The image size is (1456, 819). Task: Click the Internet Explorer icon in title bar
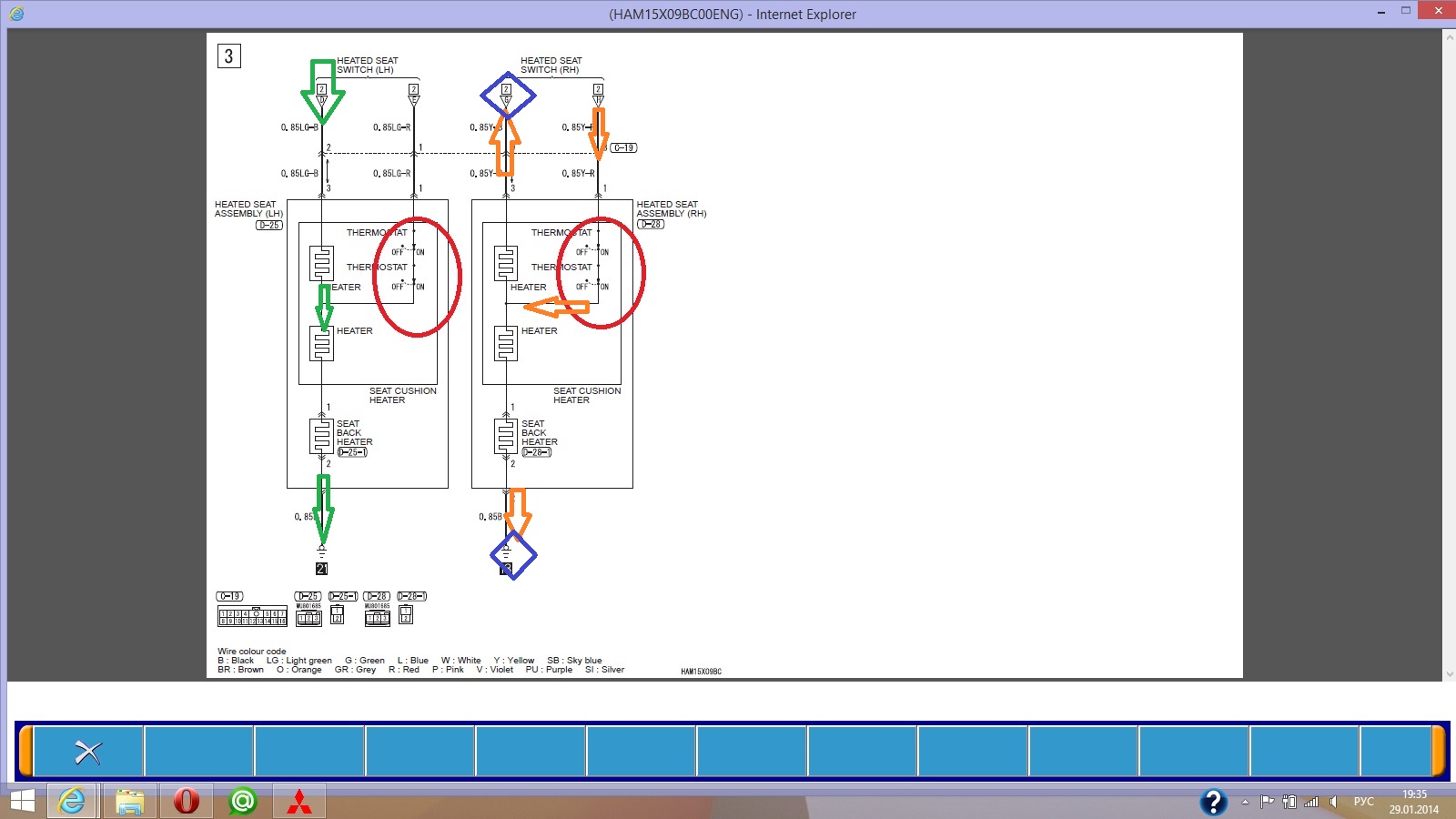tap(16, 14)
